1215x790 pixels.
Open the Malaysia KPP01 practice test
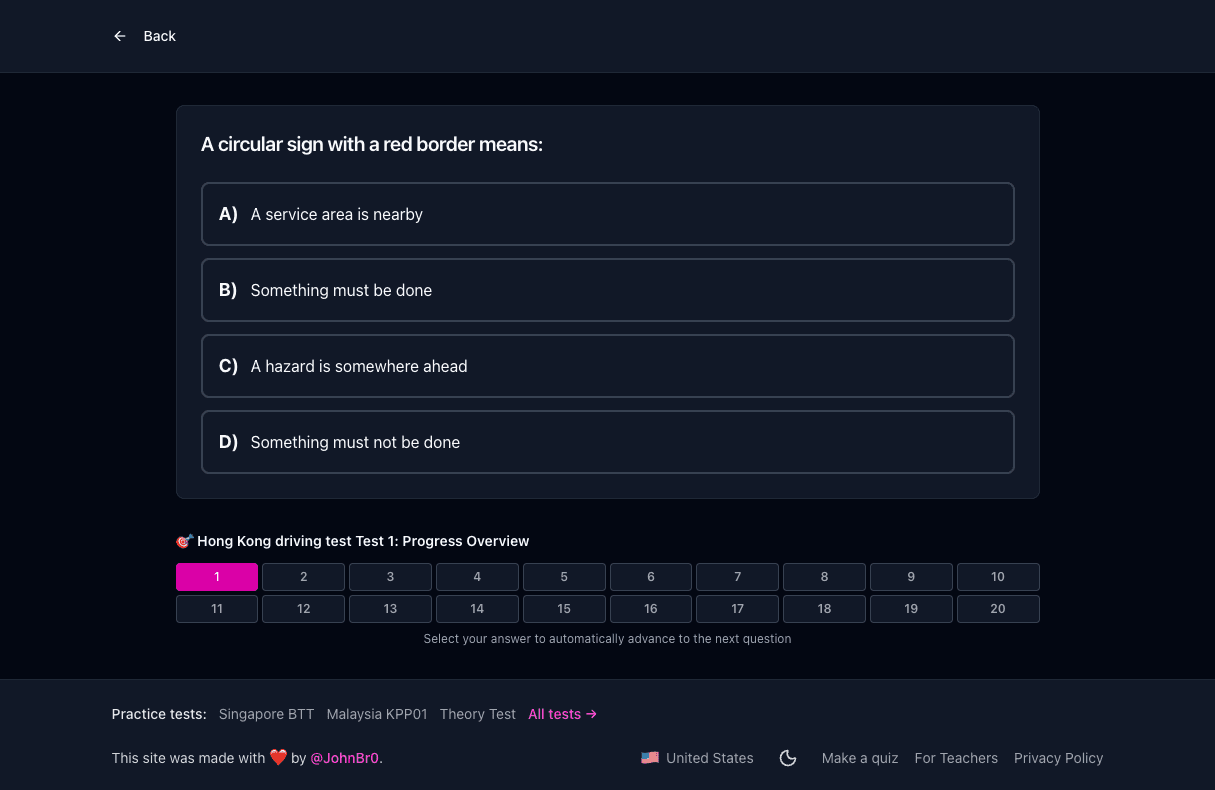tap(377, 714)
